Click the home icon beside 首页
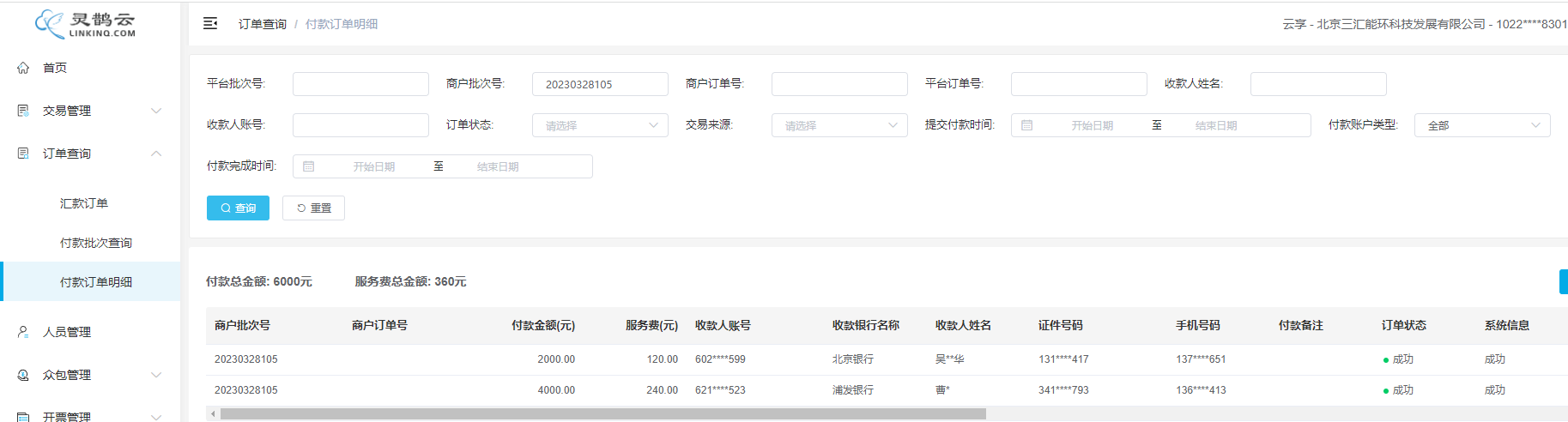The image size is (1568, 422). click(23, 68)
